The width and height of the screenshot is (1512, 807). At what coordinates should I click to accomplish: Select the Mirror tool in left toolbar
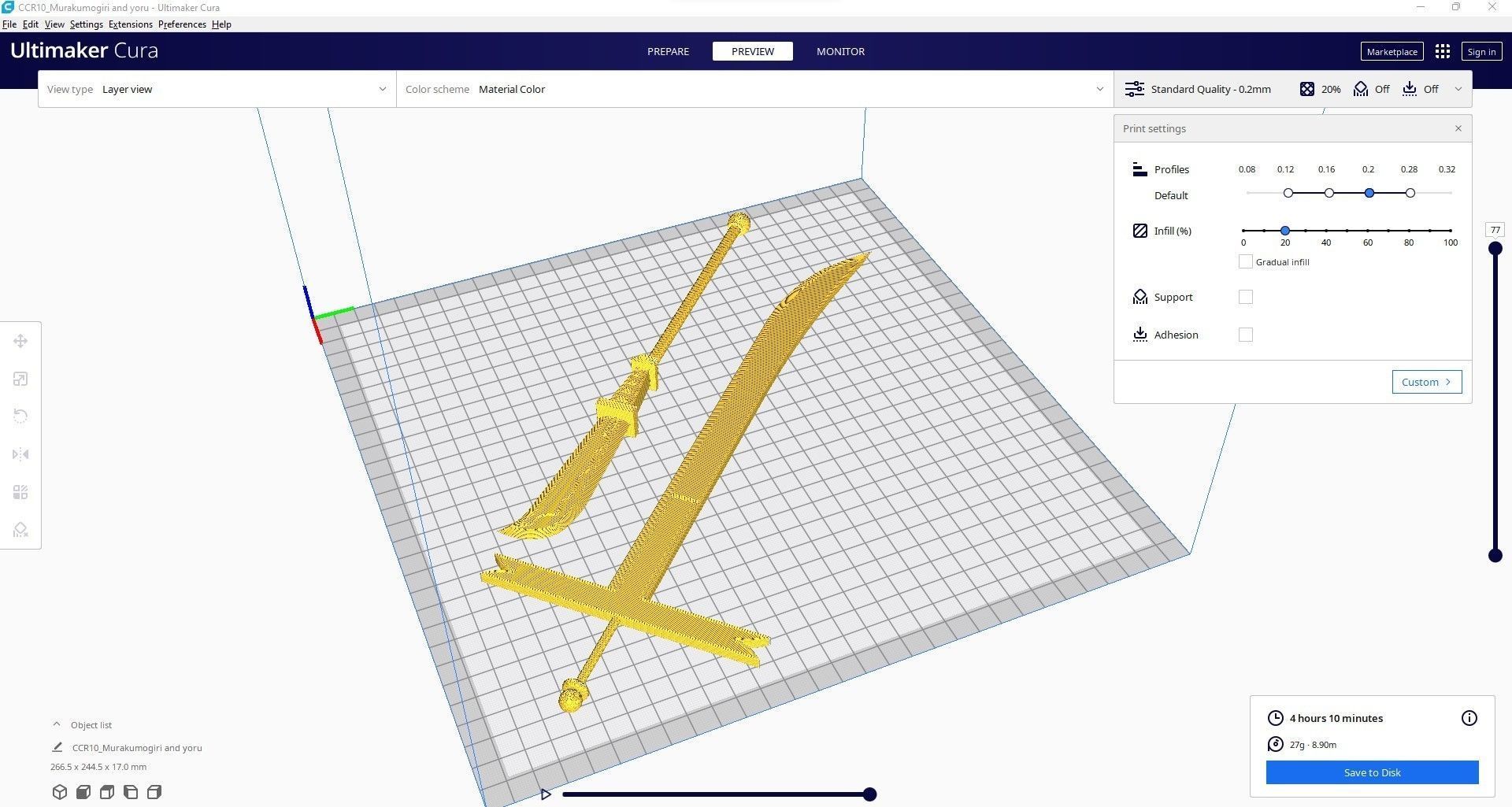(x=20, y=454)
